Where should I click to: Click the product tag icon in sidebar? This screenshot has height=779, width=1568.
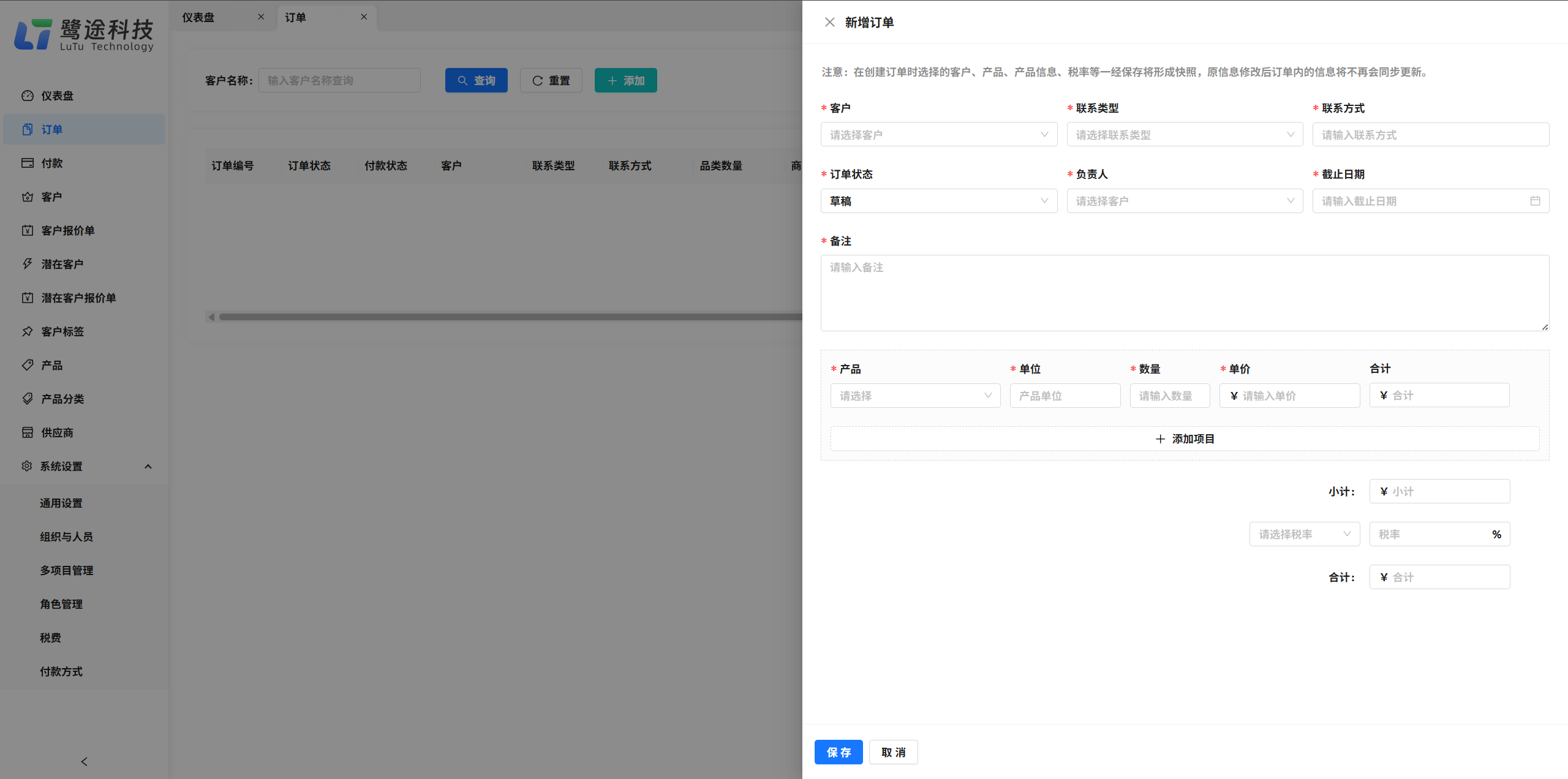click(x=28, y=365)
